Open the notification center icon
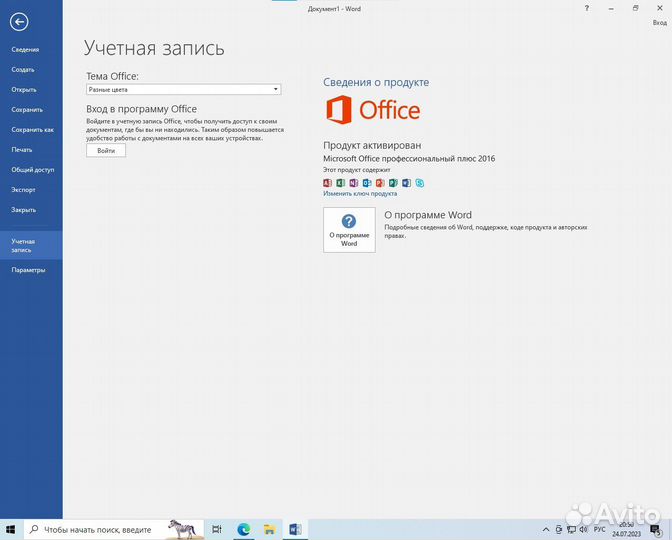Viewport: 672px width, 540px height. [x=656, y=530]
